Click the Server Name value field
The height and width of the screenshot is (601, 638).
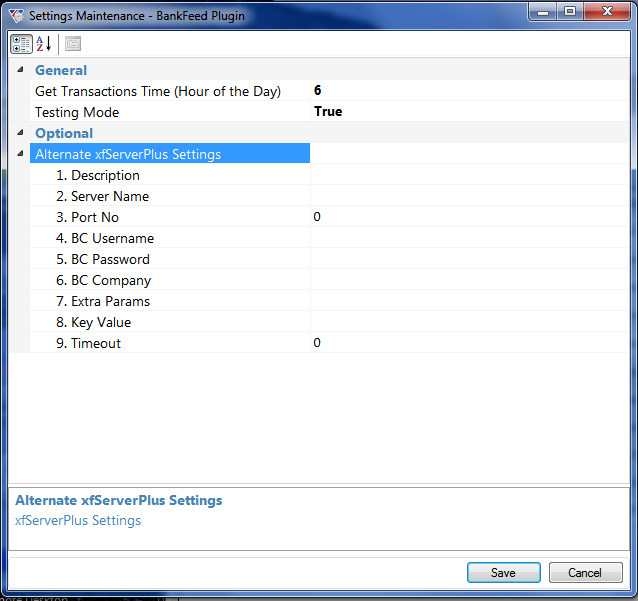470,196
